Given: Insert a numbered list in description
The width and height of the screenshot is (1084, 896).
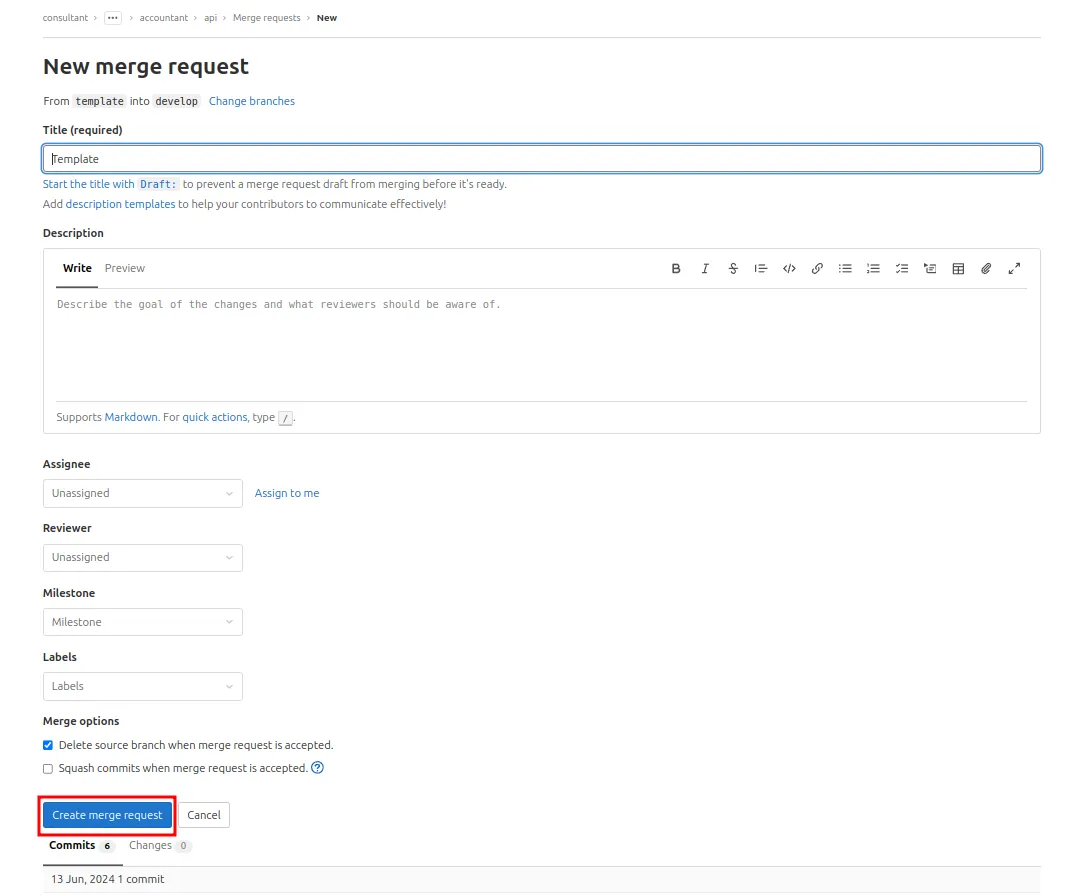Looking at the screenshot, I should click(873, 269).
